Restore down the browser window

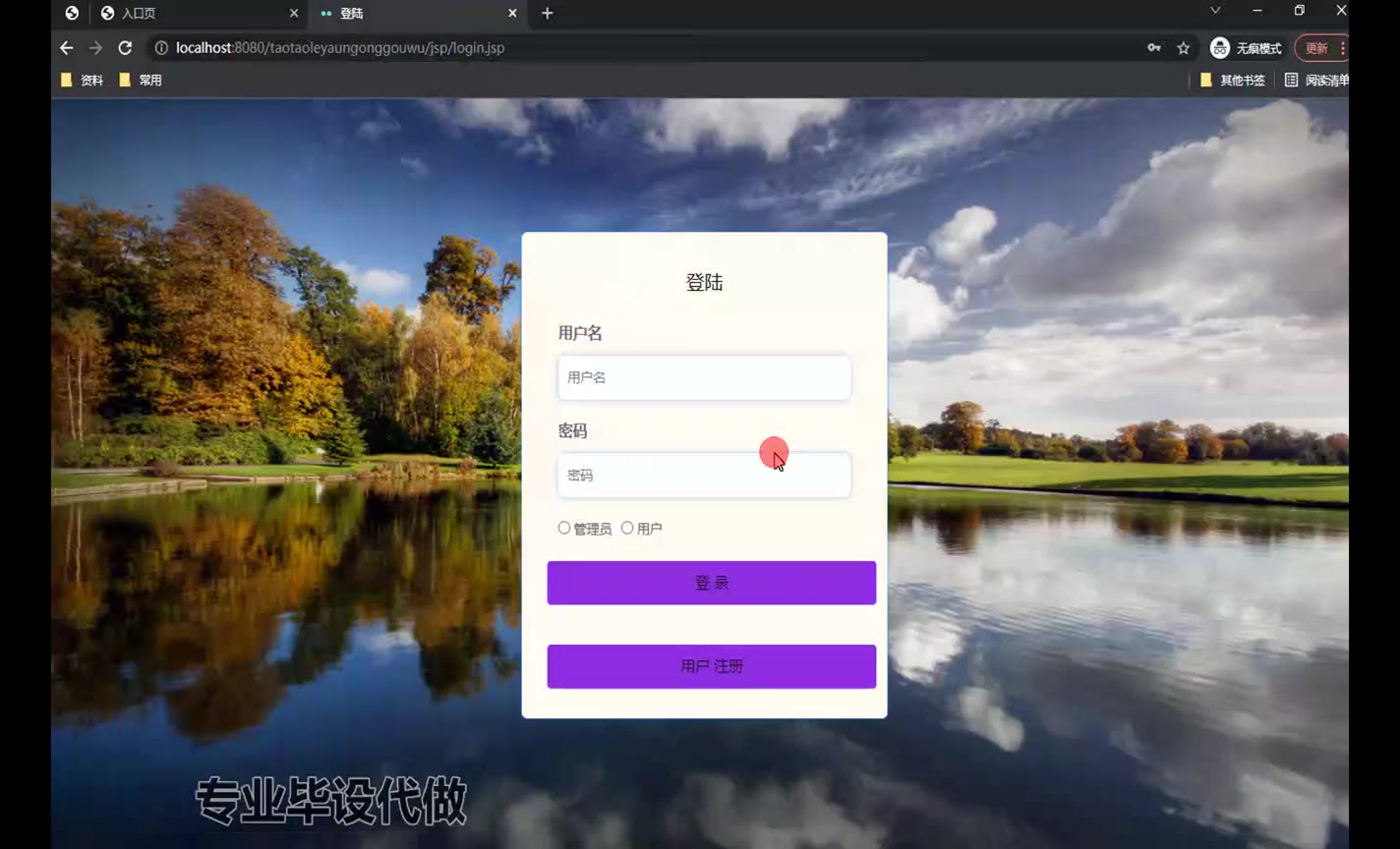point(1300,11)
